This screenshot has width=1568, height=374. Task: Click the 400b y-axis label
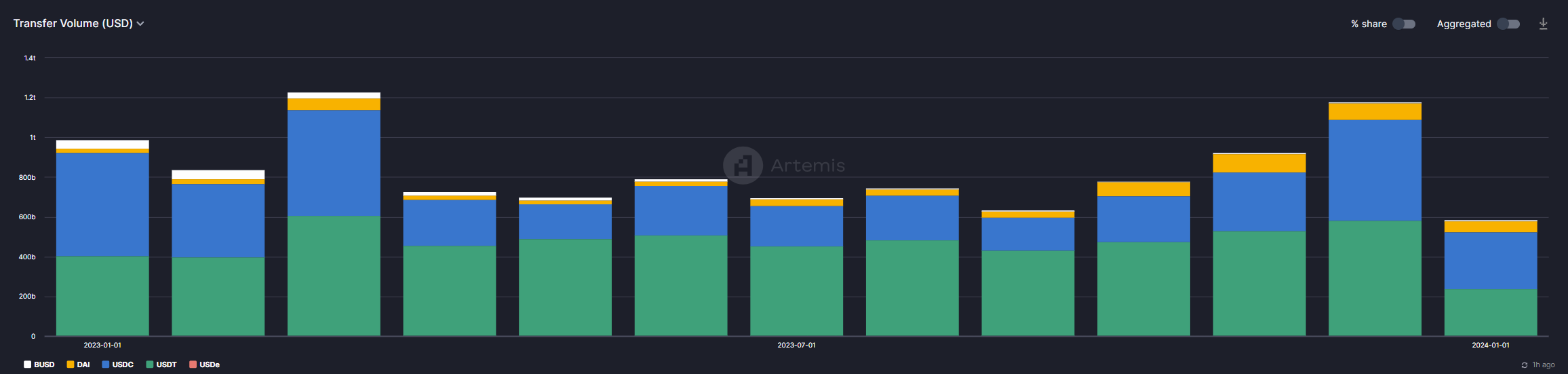(27, 257)
